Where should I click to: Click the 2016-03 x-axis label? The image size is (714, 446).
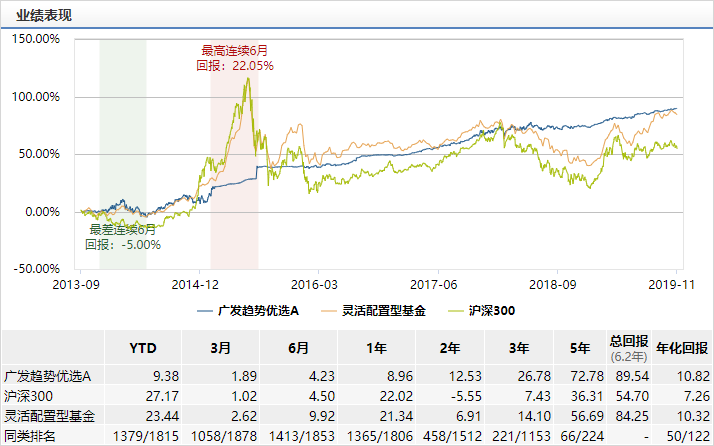click(x=315, y=285)
